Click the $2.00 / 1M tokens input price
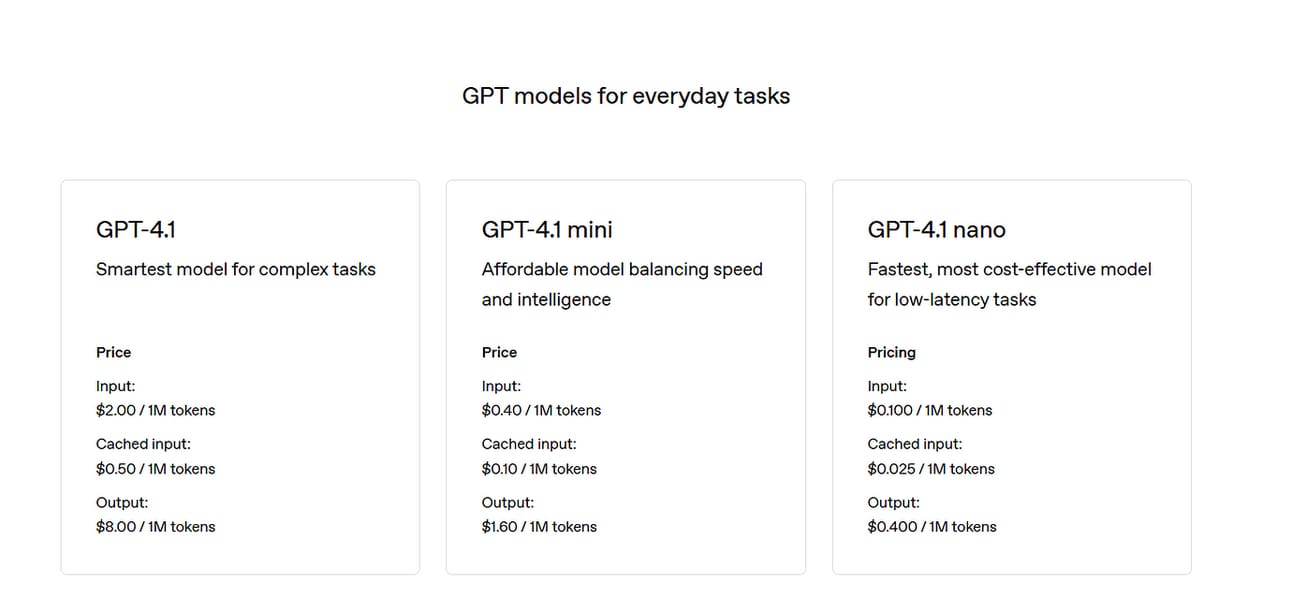Viewport: 1292px width, 612px height. (x=155, y=410)
